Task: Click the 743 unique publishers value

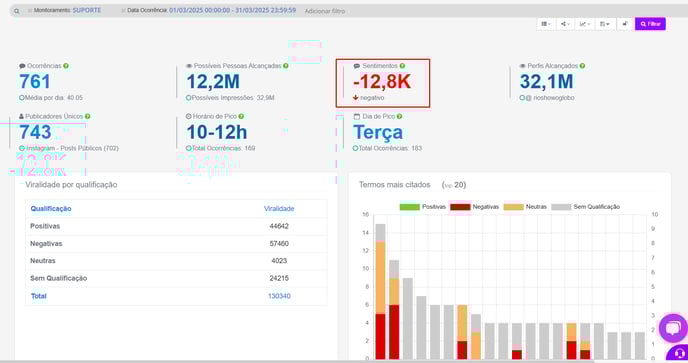Action: (35, 132)
